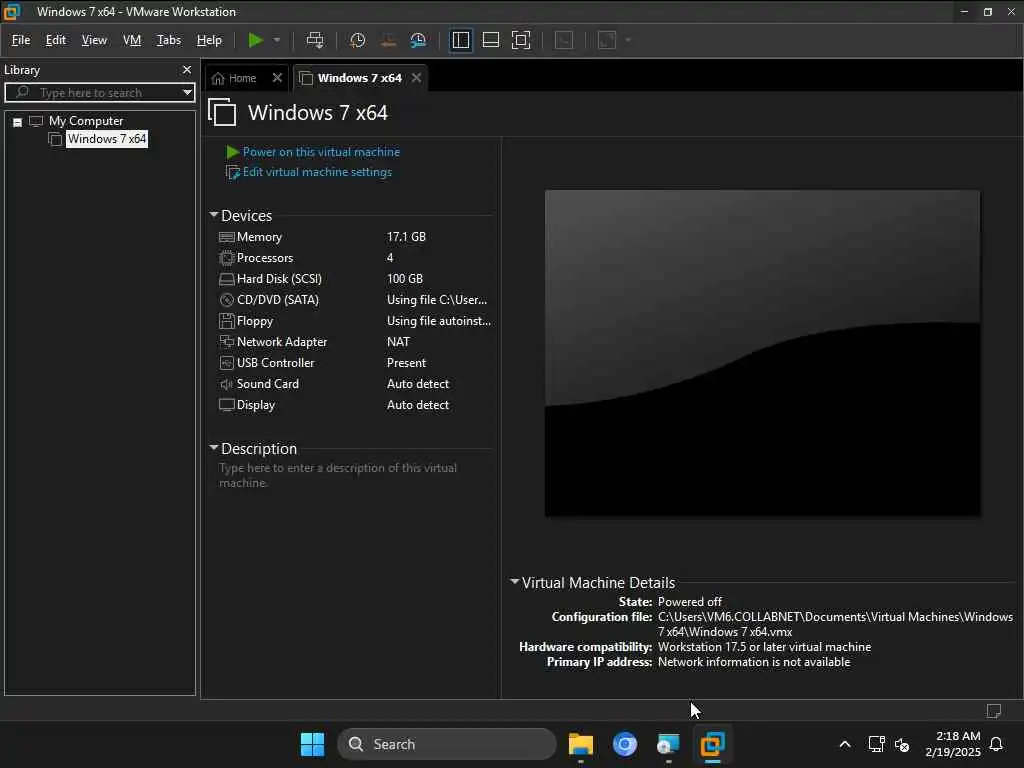Image resolution: width=1024 pixels, height=768 pixels.
Task: Enter full screen mode icon
Action: (521, 40)
